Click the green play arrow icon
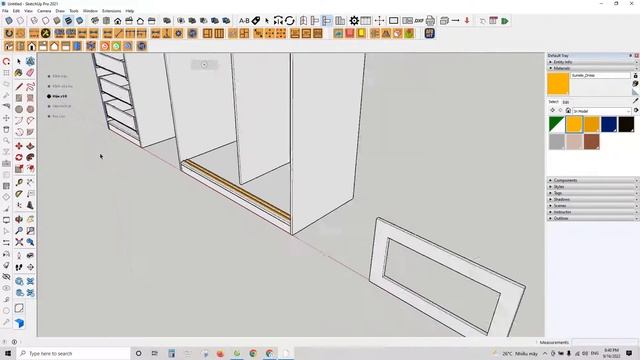This screenshot has height=360, width=640. (x=505, y=21)
